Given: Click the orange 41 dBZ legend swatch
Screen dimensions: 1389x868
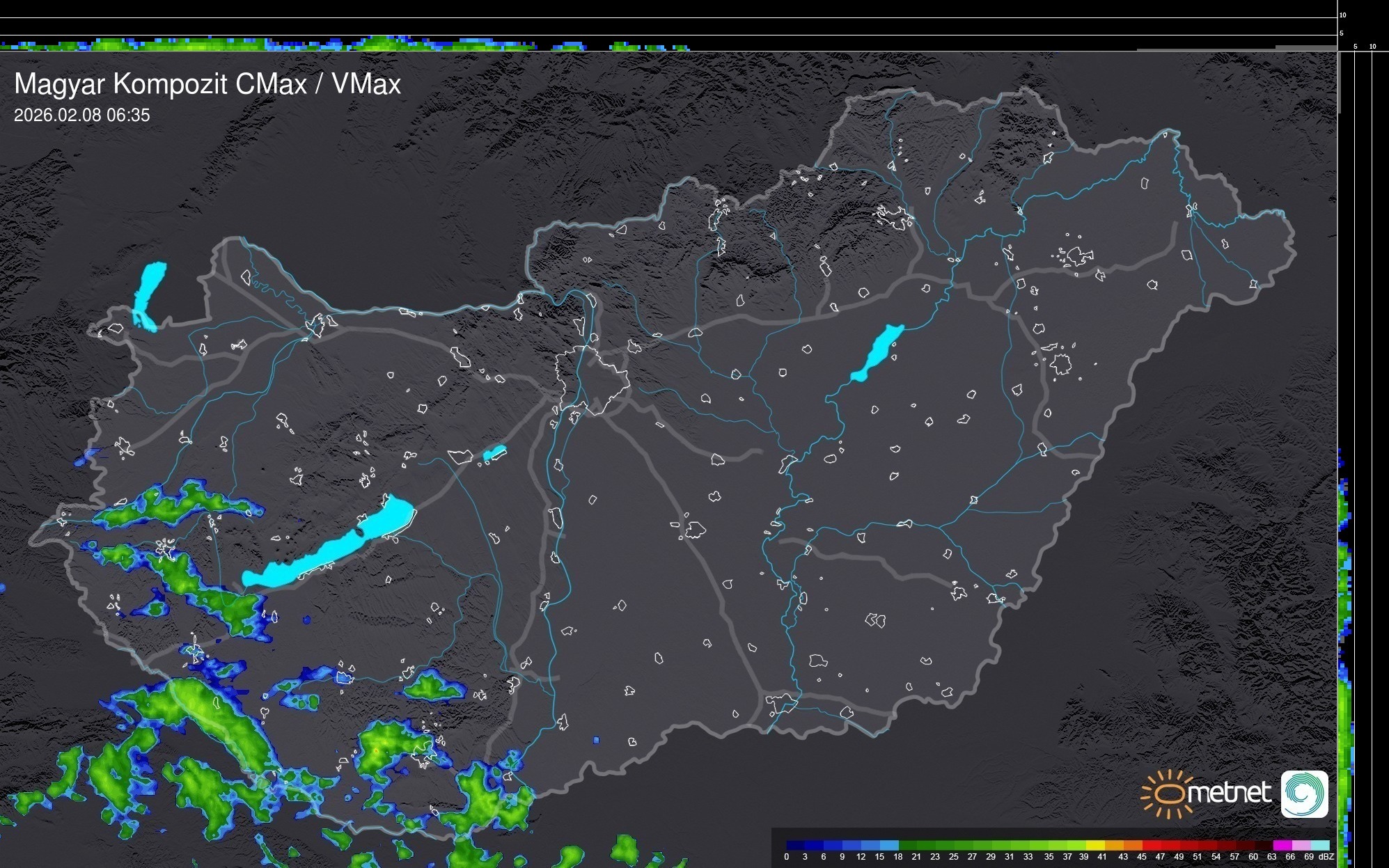Looking at the screenshot, I should click(1114, 846).
